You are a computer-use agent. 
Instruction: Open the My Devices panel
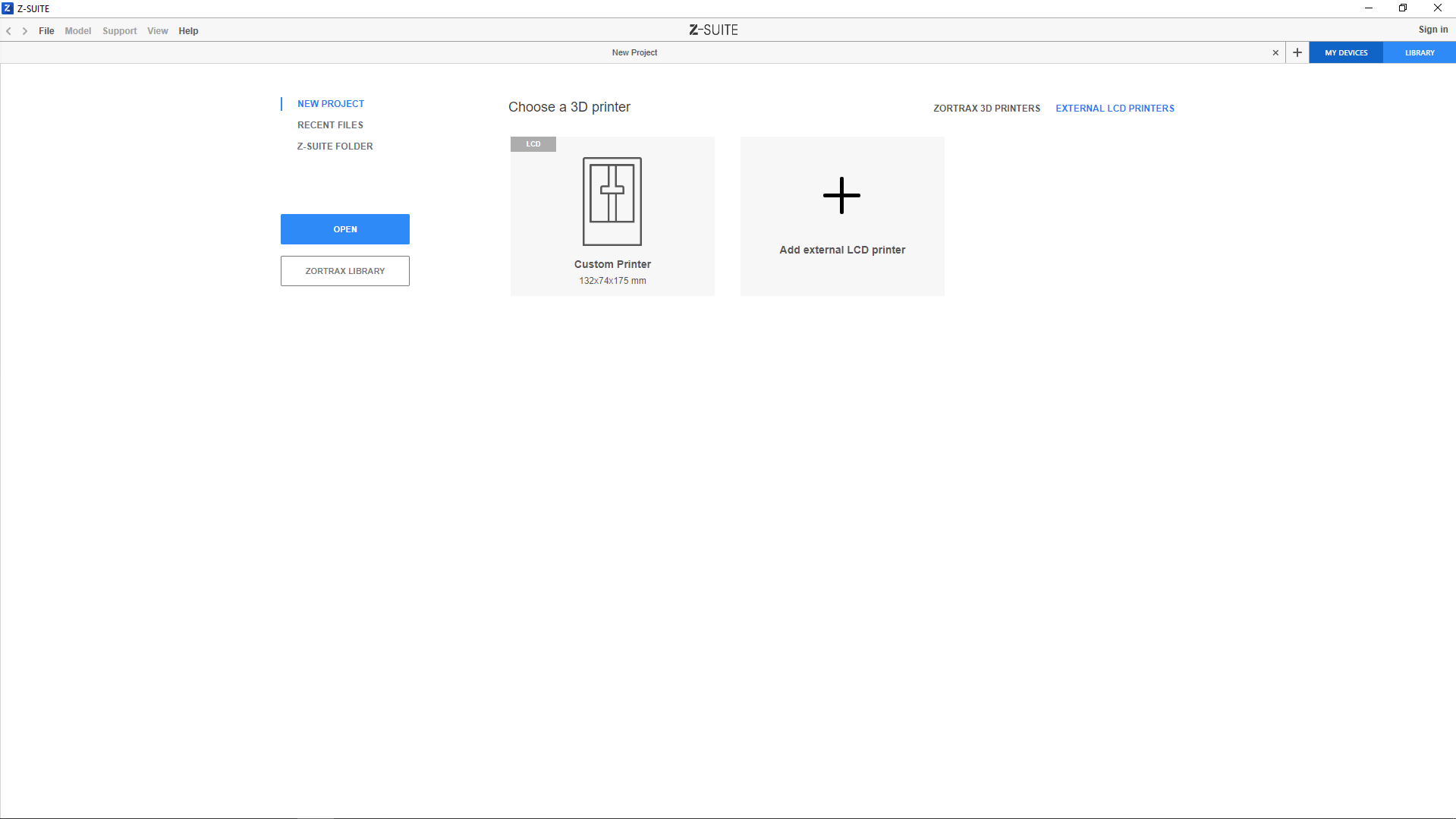[x=1346, y=53]
